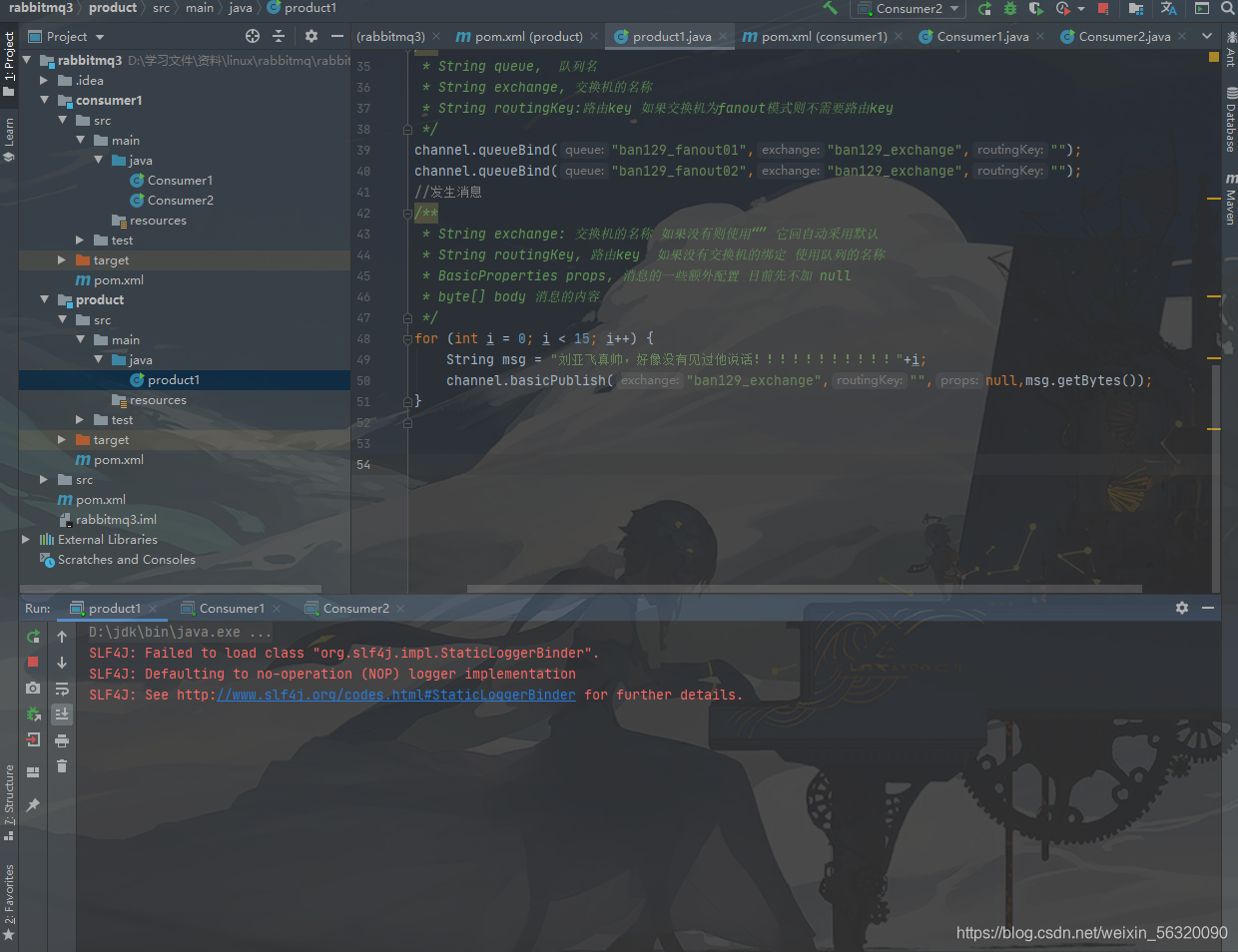Click the Locate/Select Opened File target icon
The image size is (1238, 952).
(x=253, y=36)
